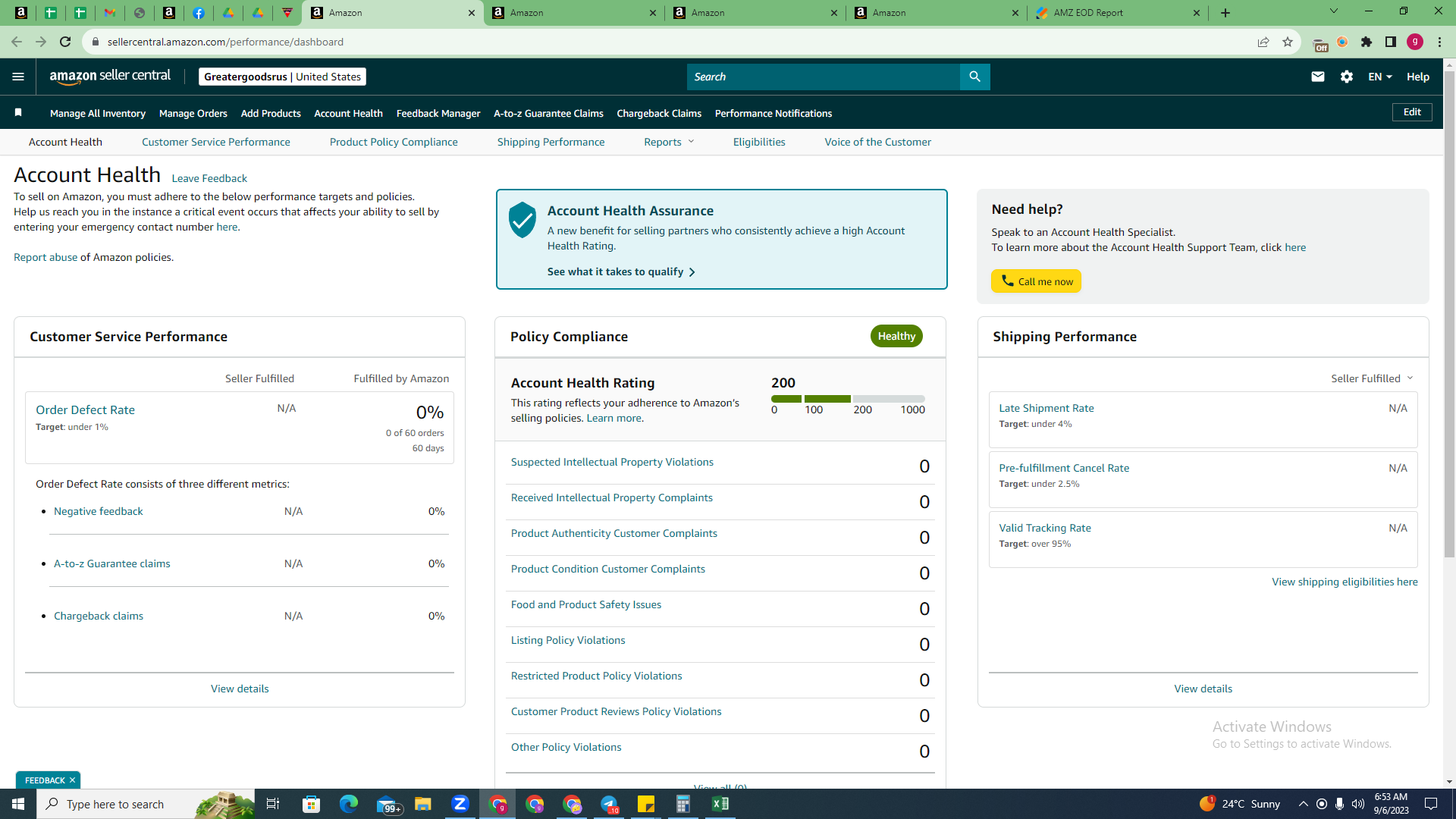Image resolution: width=1456 pixels, height=819 pixels.
Task: Click the Healthy status badge
Action: 896,336
